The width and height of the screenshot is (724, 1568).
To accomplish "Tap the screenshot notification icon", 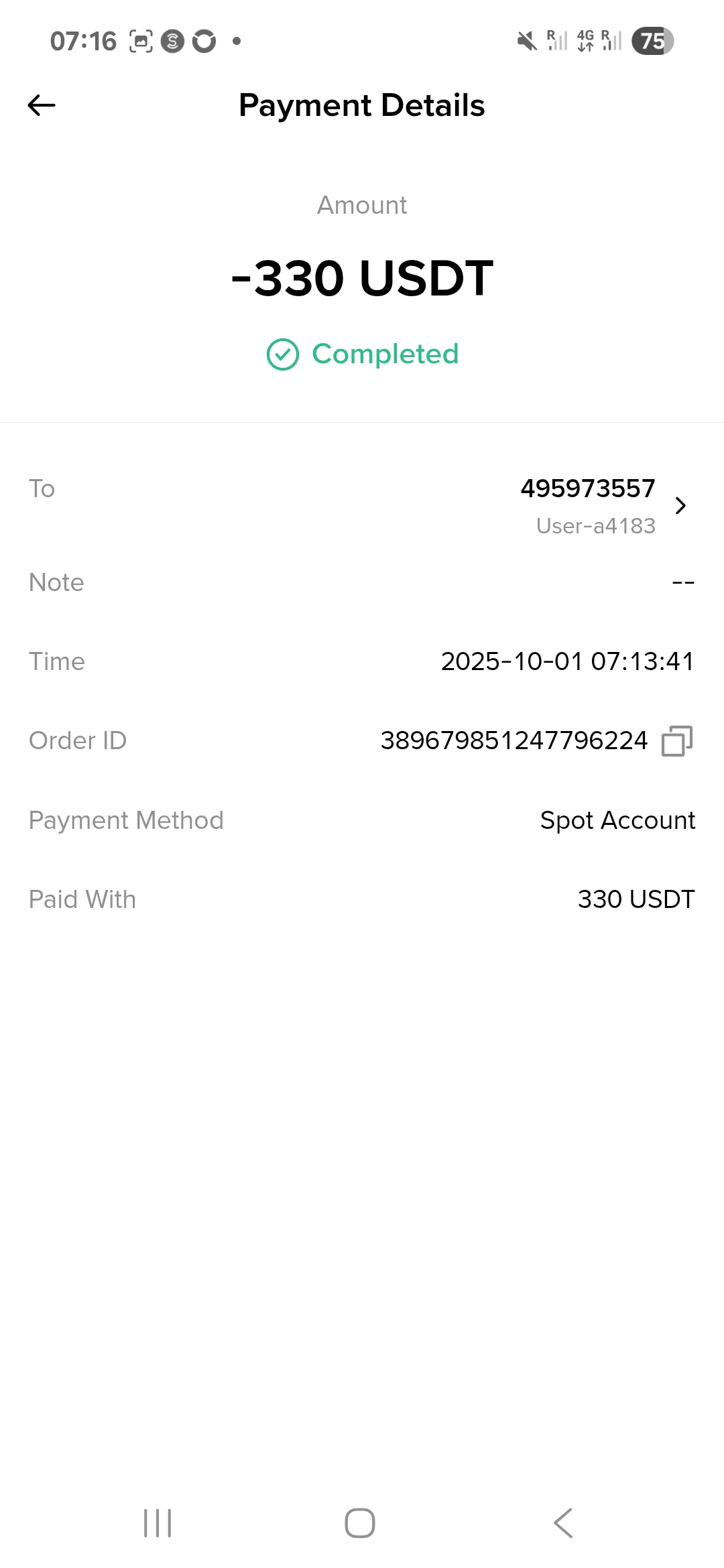I will (x=141, y=42).
